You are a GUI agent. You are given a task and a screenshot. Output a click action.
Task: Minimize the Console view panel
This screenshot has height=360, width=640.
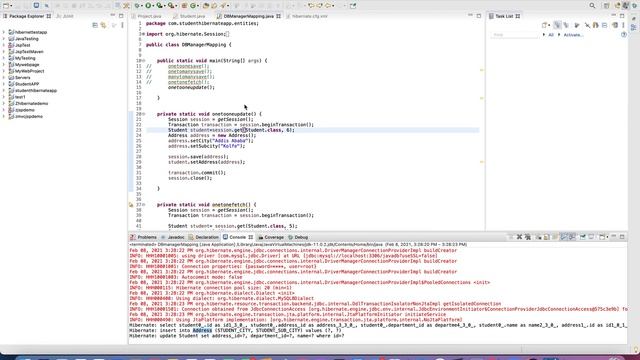click(613, 237)
